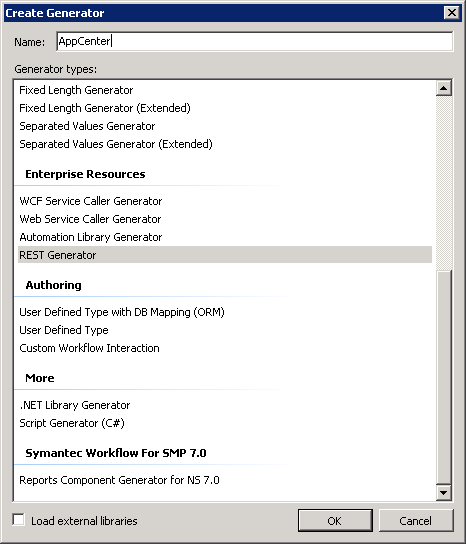Choose Separated Values Generator (Extended)
This screenshot has width=466, height=544.
coord(116,144)
